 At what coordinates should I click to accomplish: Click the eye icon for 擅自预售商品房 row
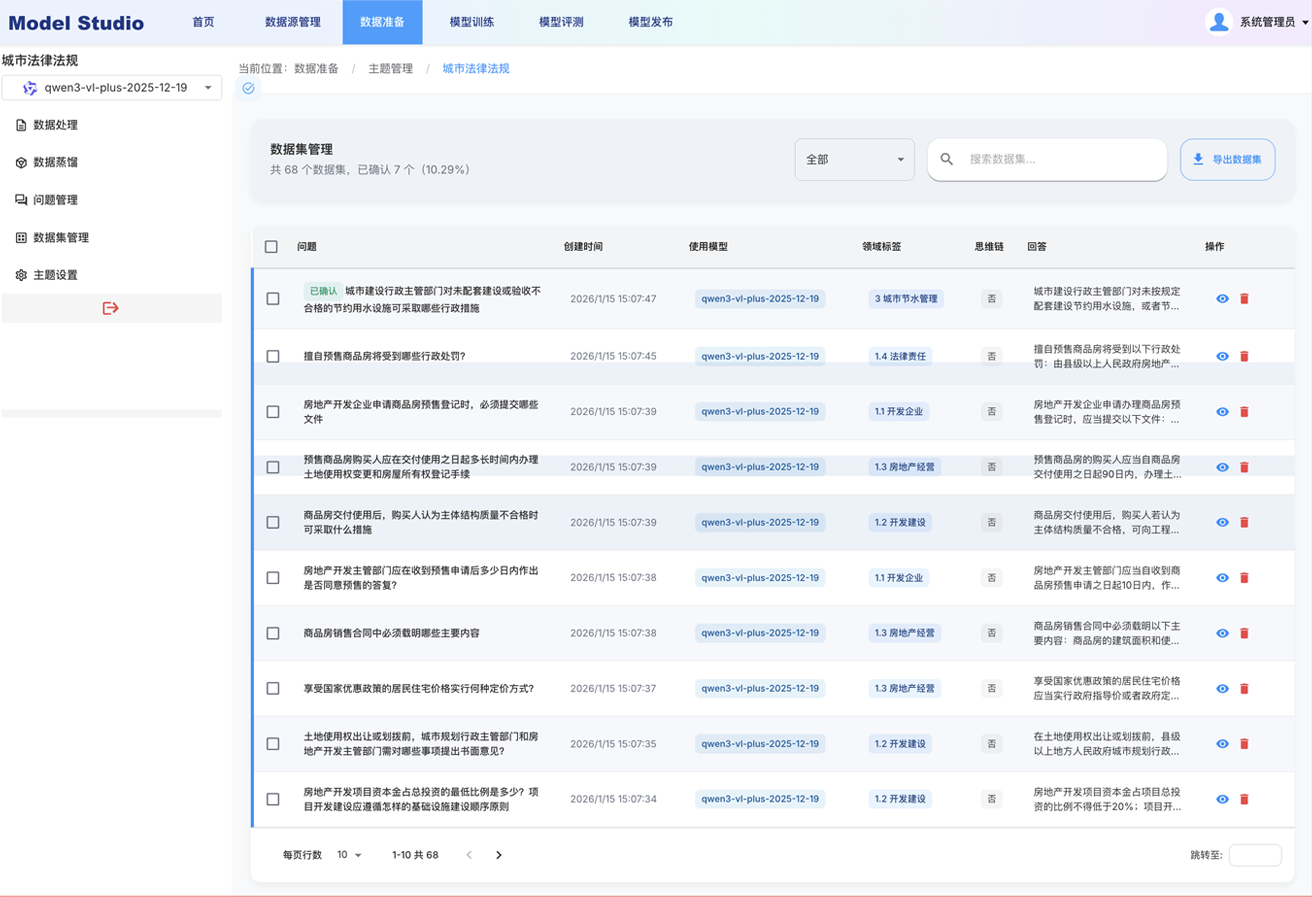1222,356
